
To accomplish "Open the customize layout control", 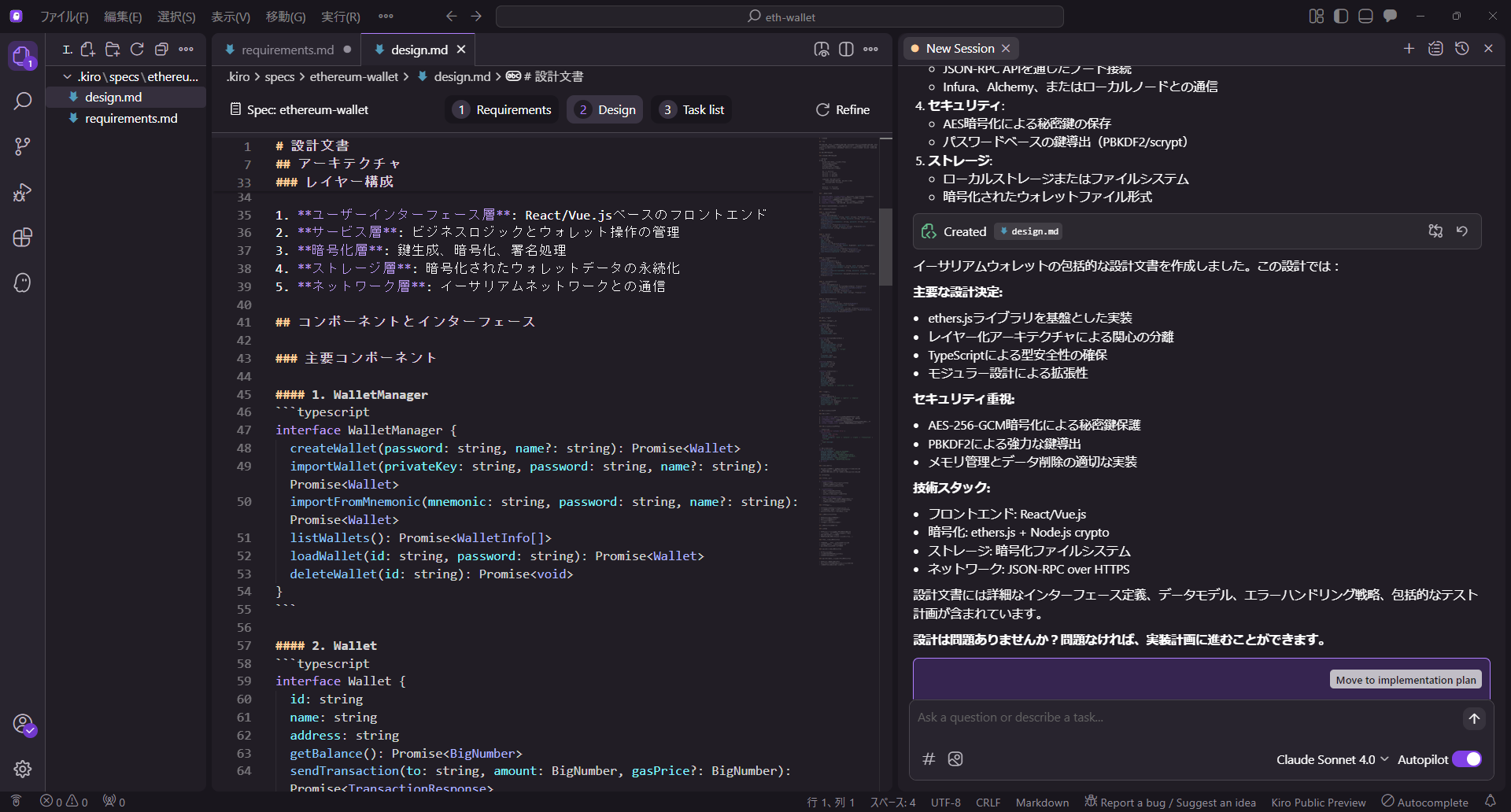I will [x=1317, y=16].
